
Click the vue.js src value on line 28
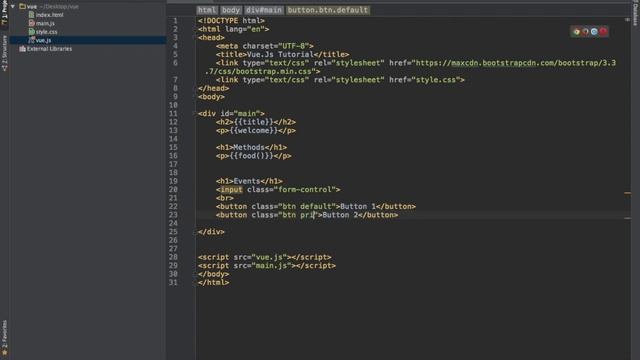pos(270,257)
